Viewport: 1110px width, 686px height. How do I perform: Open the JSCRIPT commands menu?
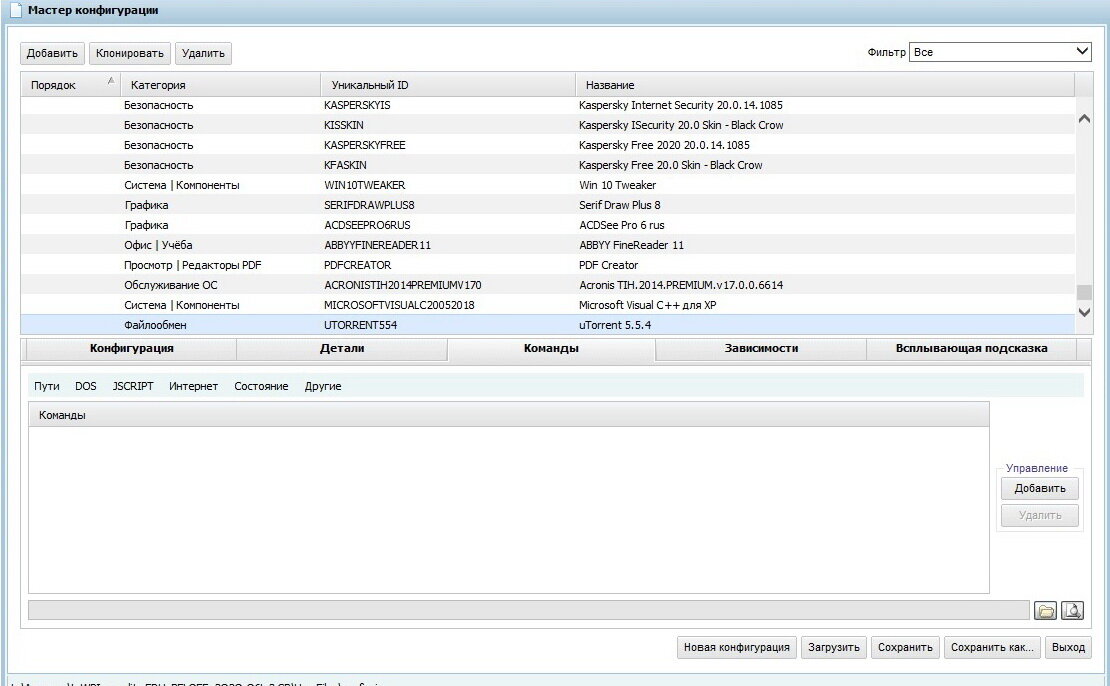[x=133, y=386]
